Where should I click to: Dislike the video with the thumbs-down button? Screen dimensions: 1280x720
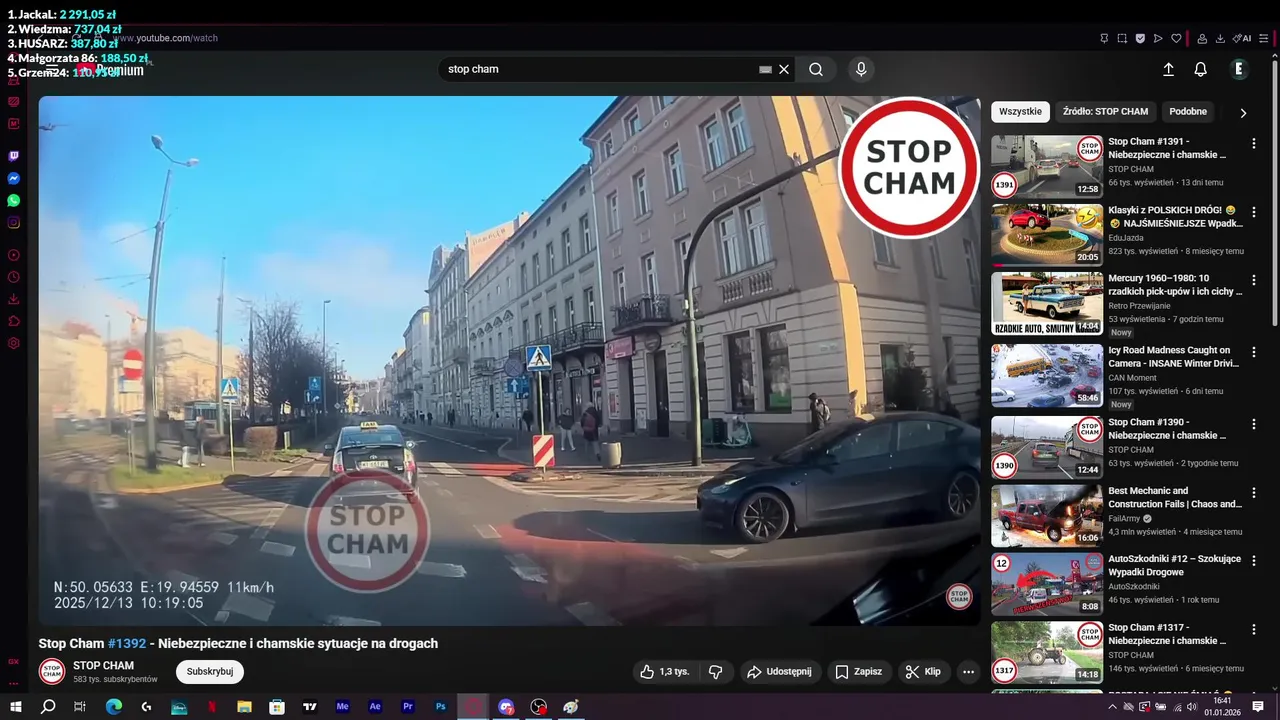[x=716, y=672]
